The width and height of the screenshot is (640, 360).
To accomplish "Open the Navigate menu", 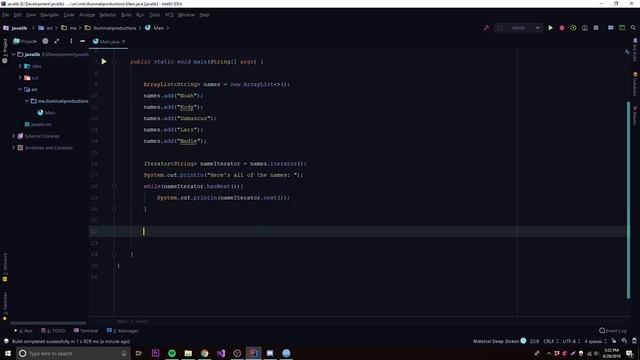I will coord(49,15).
